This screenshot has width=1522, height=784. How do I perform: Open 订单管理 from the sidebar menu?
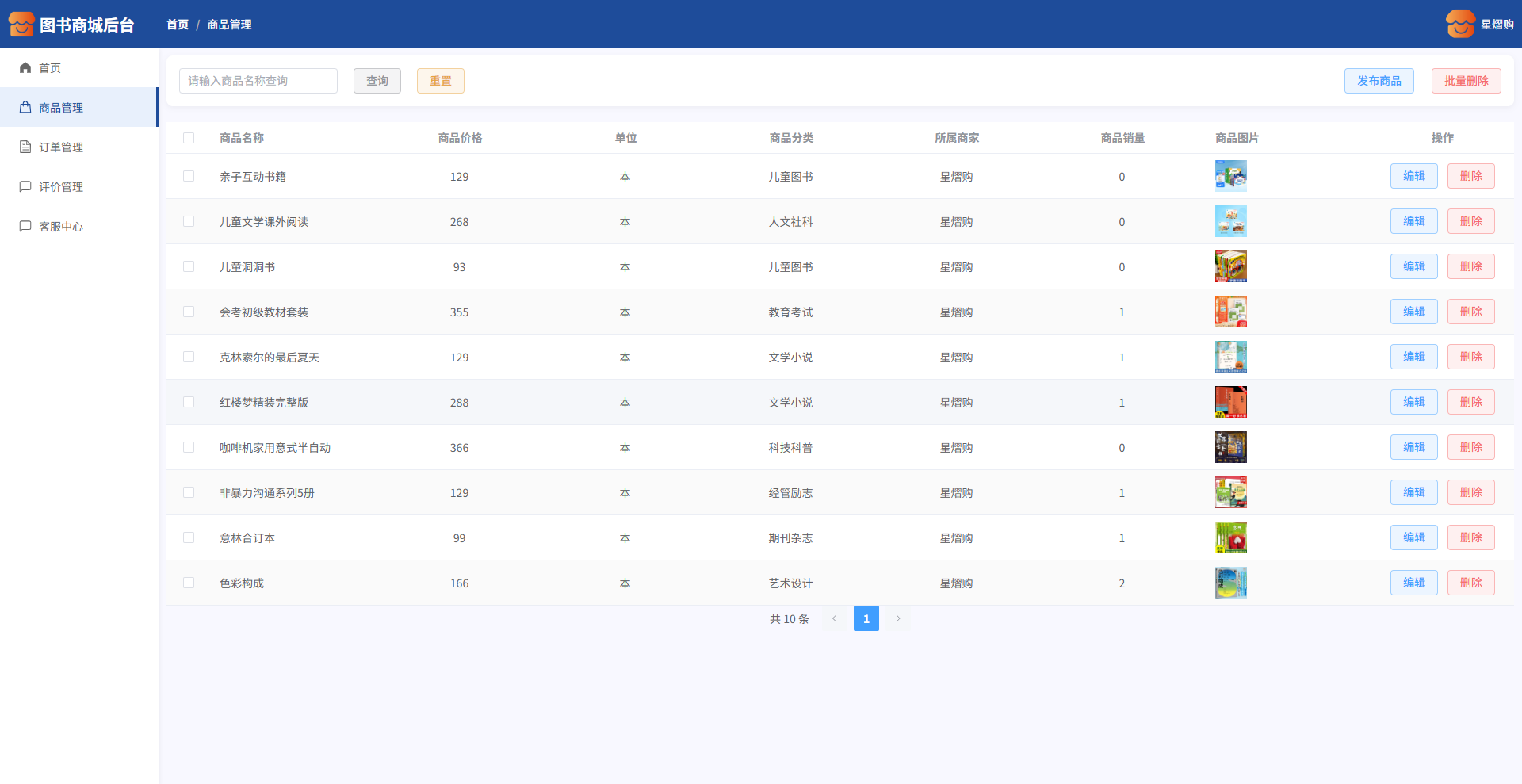(61, 147)
